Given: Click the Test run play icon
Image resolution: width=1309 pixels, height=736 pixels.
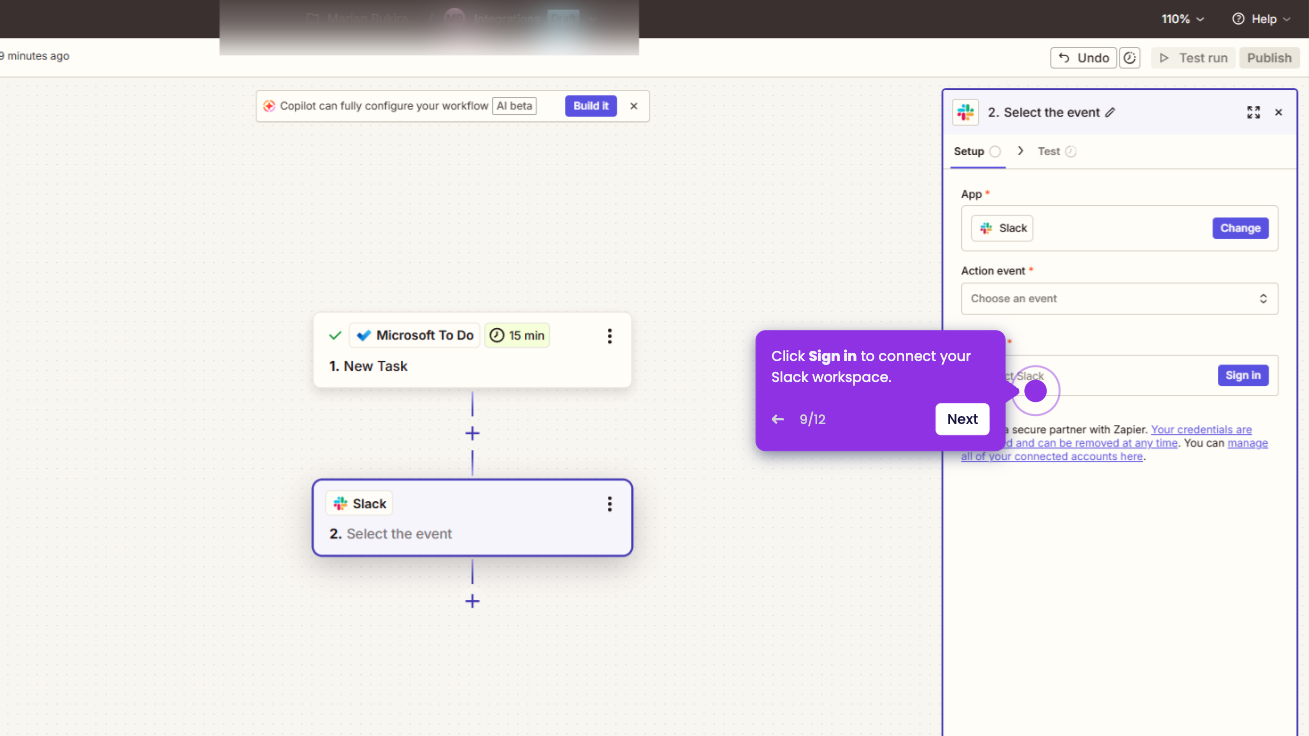Looking at the screenshot, I should [1164, 58].
